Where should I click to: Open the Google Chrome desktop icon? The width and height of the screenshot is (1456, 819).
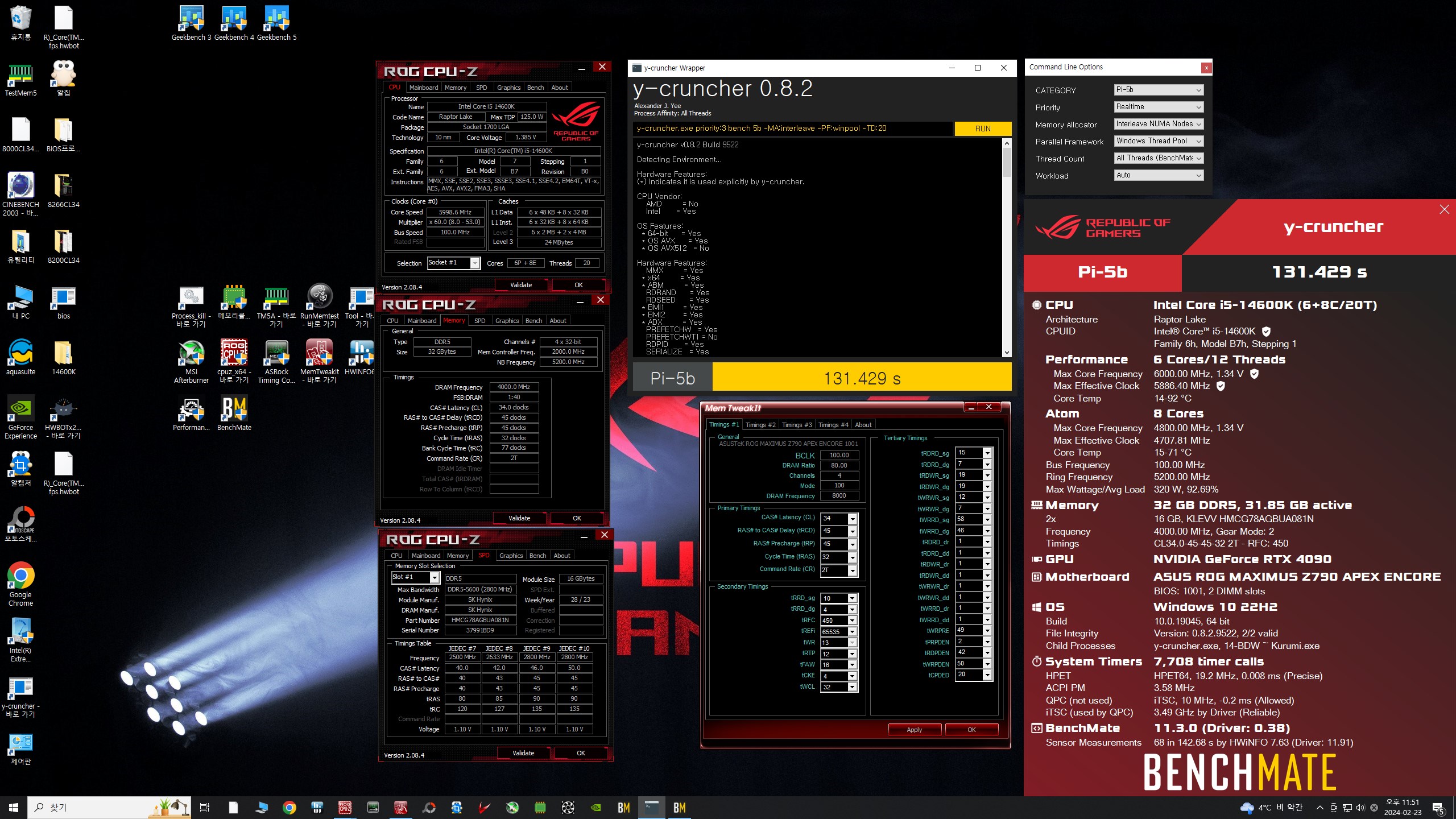(x=20, y=584)
